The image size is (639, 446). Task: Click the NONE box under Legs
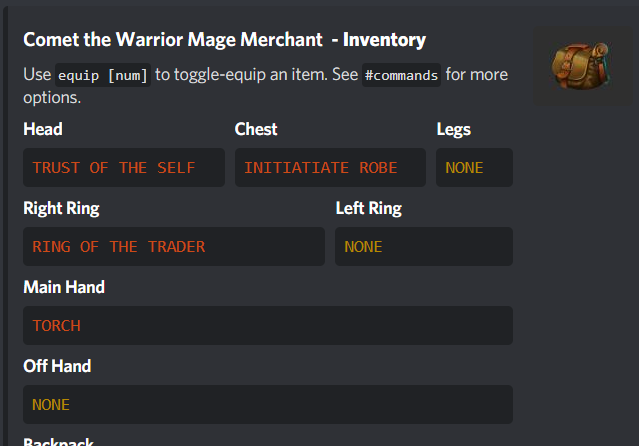(x=474, y=167)
